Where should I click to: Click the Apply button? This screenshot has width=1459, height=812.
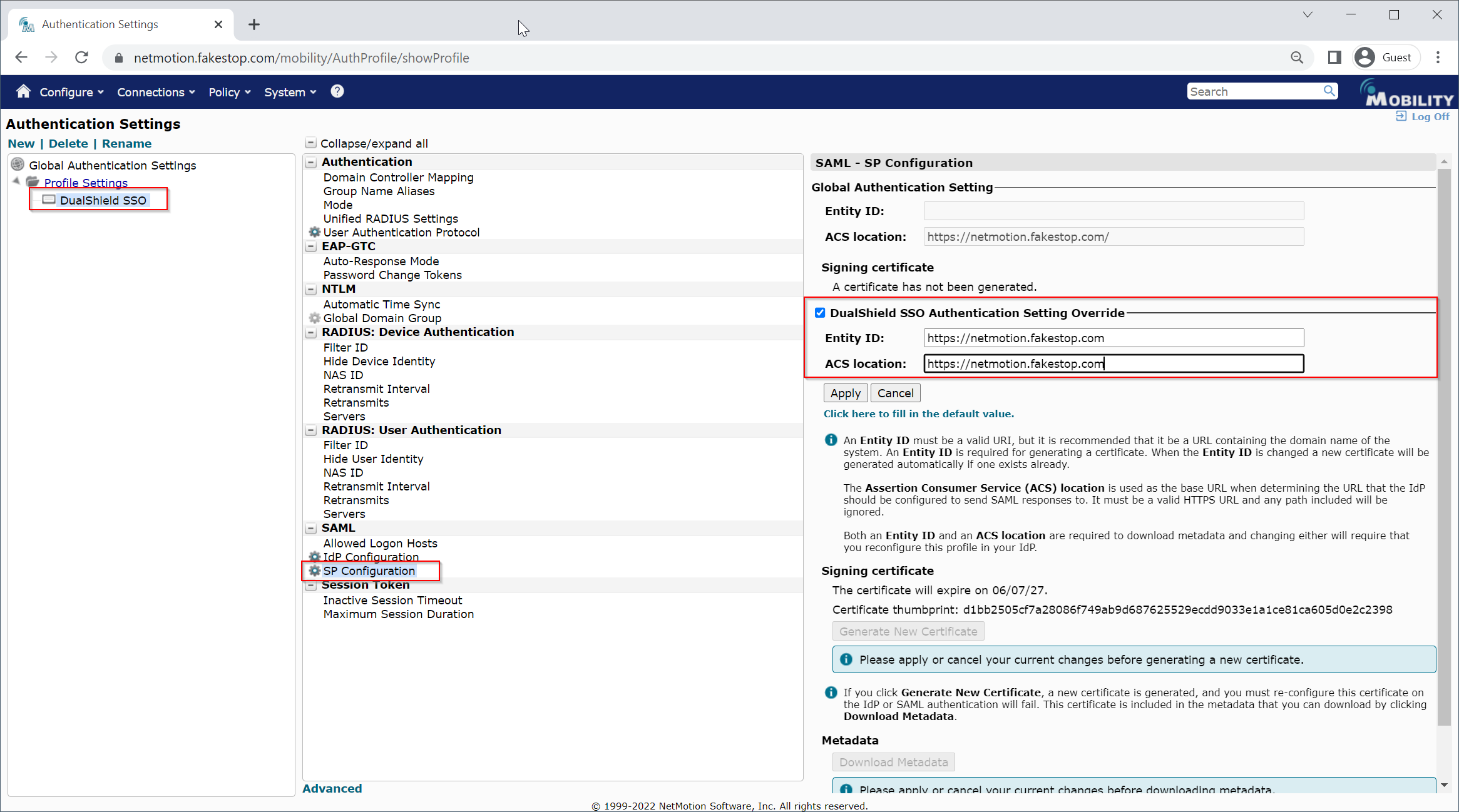[x=845, y=393]
